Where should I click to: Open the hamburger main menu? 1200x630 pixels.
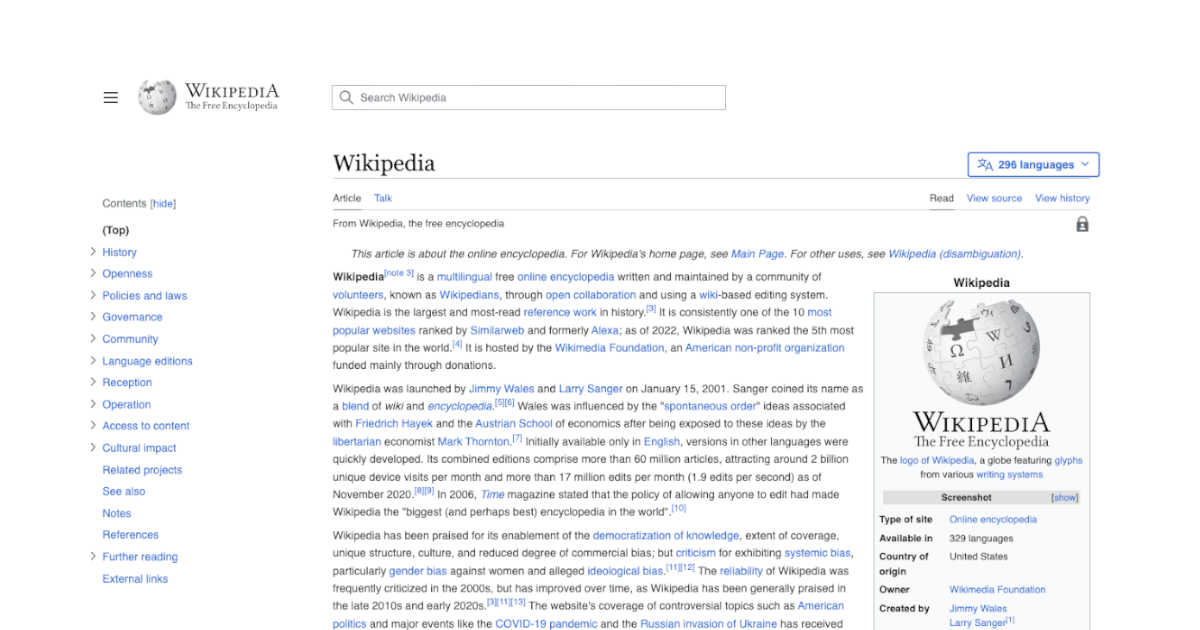coord(110,97)
